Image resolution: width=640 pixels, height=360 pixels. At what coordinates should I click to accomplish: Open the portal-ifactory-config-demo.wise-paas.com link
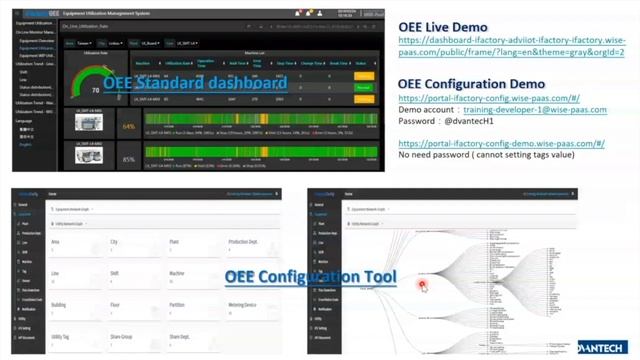501,144
